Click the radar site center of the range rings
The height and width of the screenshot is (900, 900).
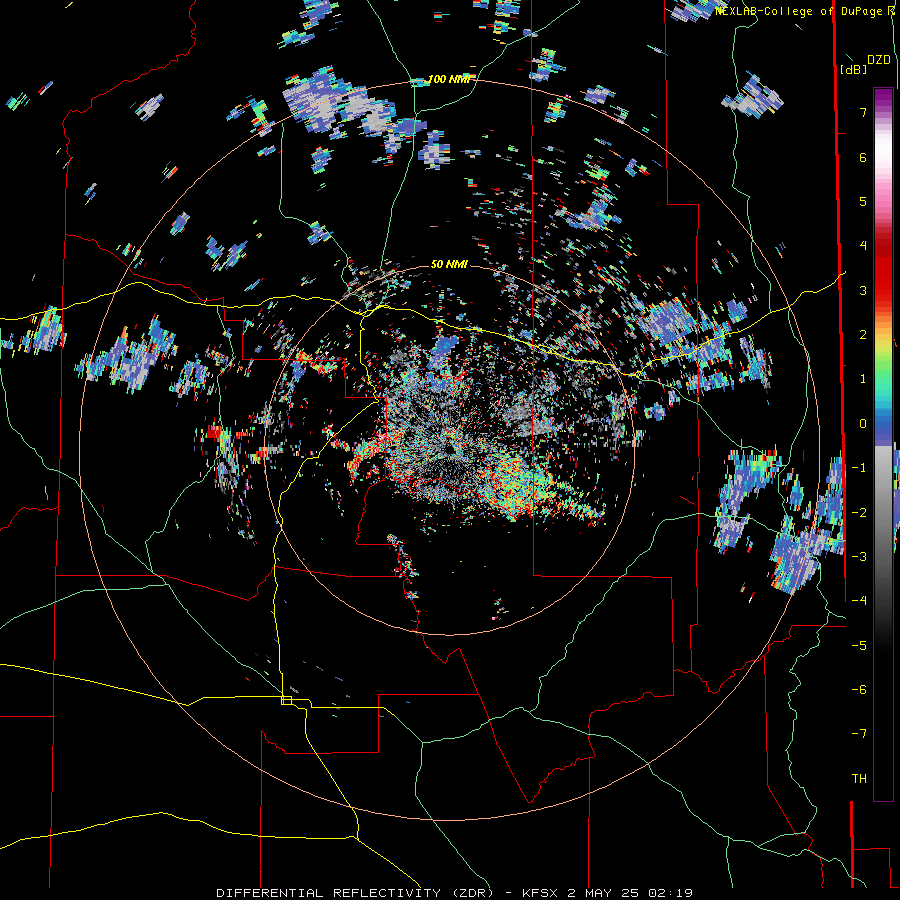coord(449,450)
